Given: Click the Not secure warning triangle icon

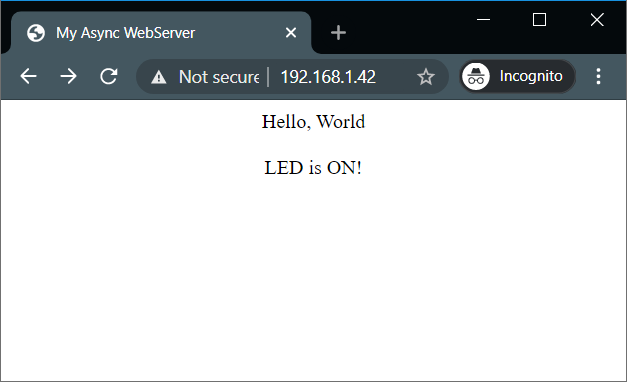Looking at the screenshot, I should pyautogui.click(x=159, y=77).
